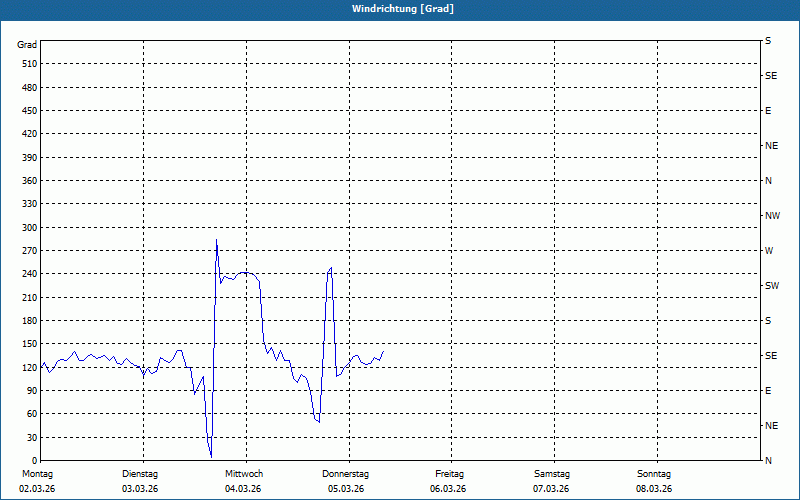
Task: Select the 420 value on the degree axis
Action: pyautogui.click(x=30, y=134)
